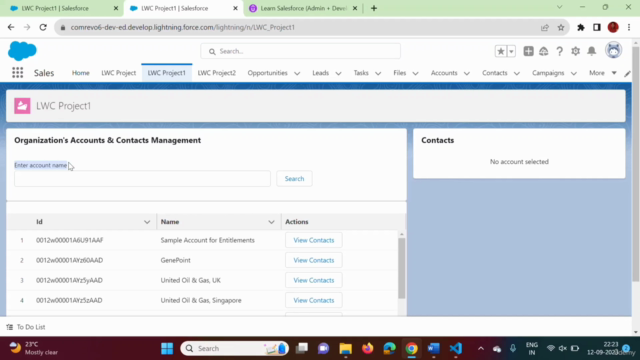The height and width of the screenshot is (360, 640).
Task: Expand the Contacts nav dropdown
Action: pyautogui.click(x=517, y=73)
